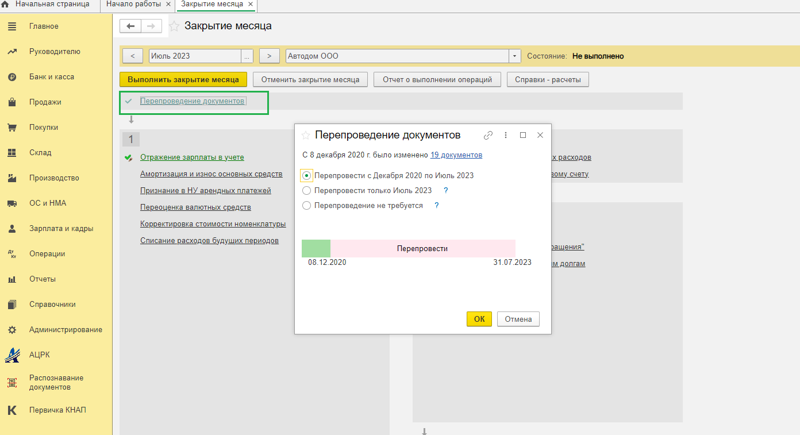Viewport: 800px width, 435px height.
Task: Open Продажи menu label in sidebar
Action: pyautogui.click(x=45, y=102)
